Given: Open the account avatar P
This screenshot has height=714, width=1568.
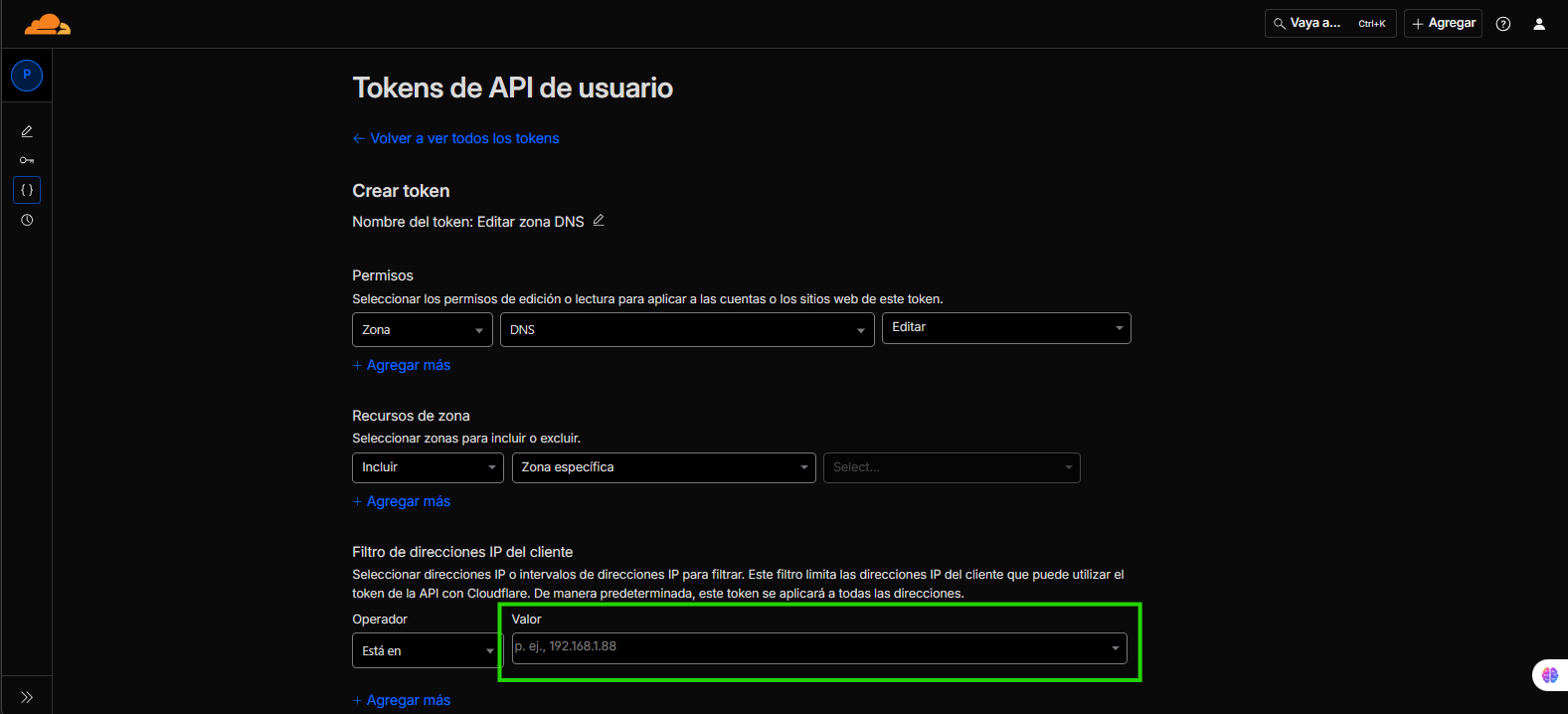Looking at the screenshot, I should point(27,76).
